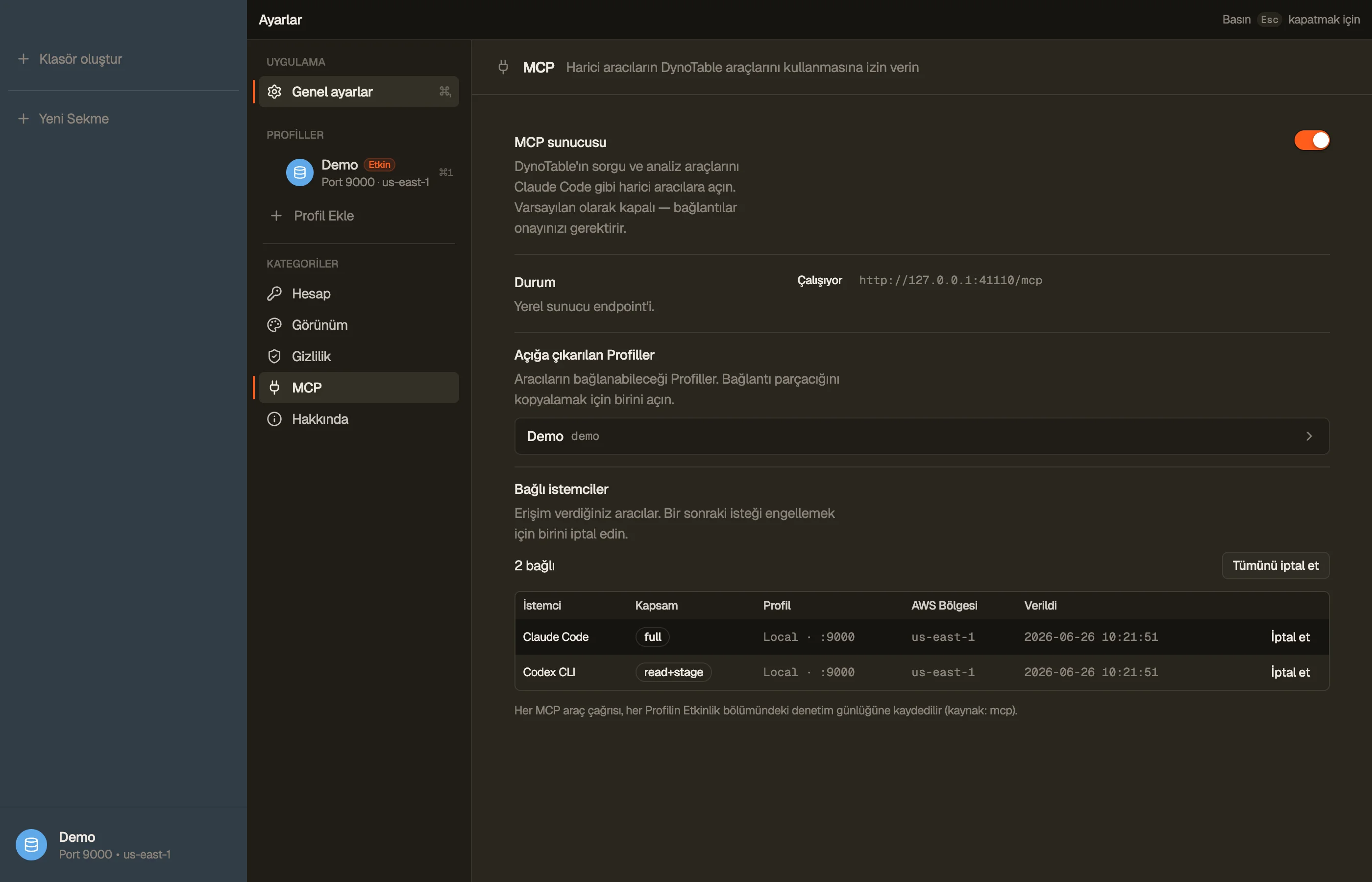This screenshot has height=882, width=1372.
Task: Click the Claude Code client name
Action: click(x=556, y=637)
